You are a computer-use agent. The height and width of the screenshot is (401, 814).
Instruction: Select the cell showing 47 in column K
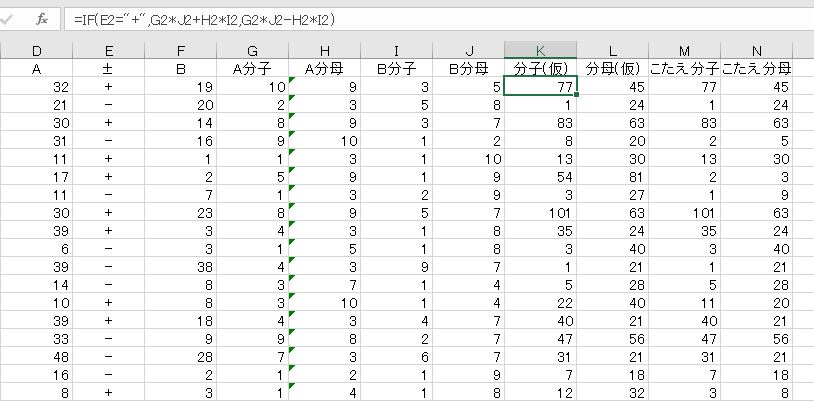pyautogui.click(x=540, y=339)
